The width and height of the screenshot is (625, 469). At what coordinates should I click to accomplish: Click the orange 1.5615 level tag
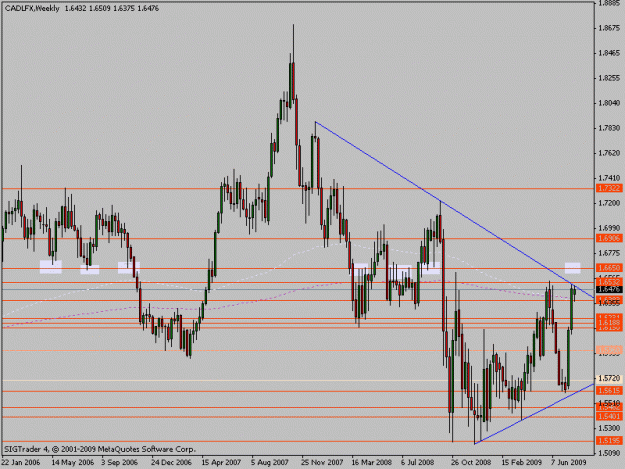pyautogui.click(x=609, y=391)
